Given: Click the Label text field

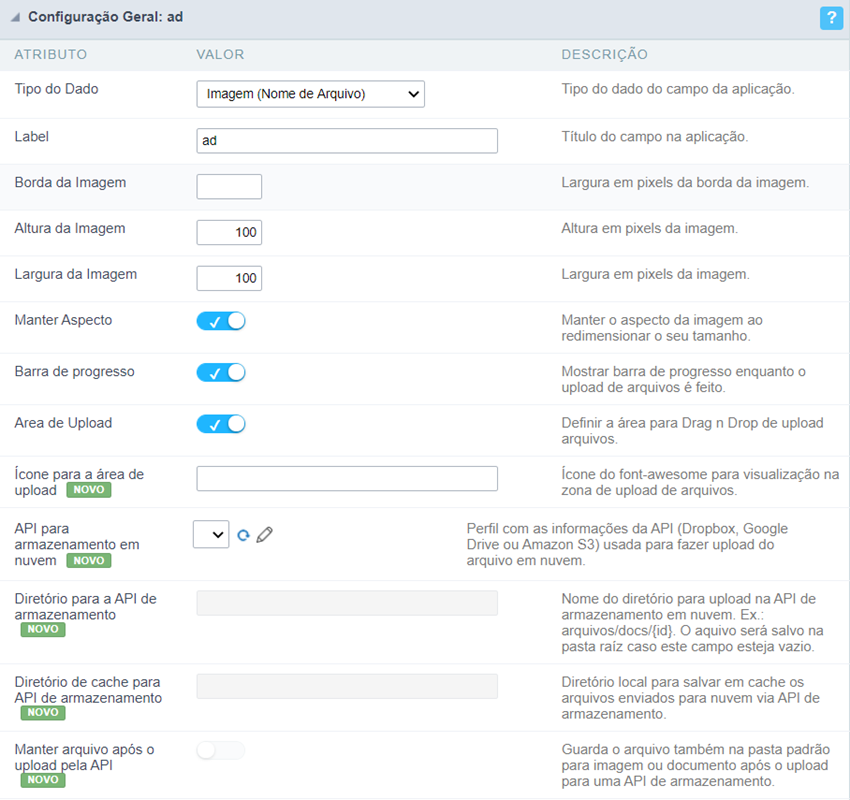Looking at the screenshot, I should 347,141.
